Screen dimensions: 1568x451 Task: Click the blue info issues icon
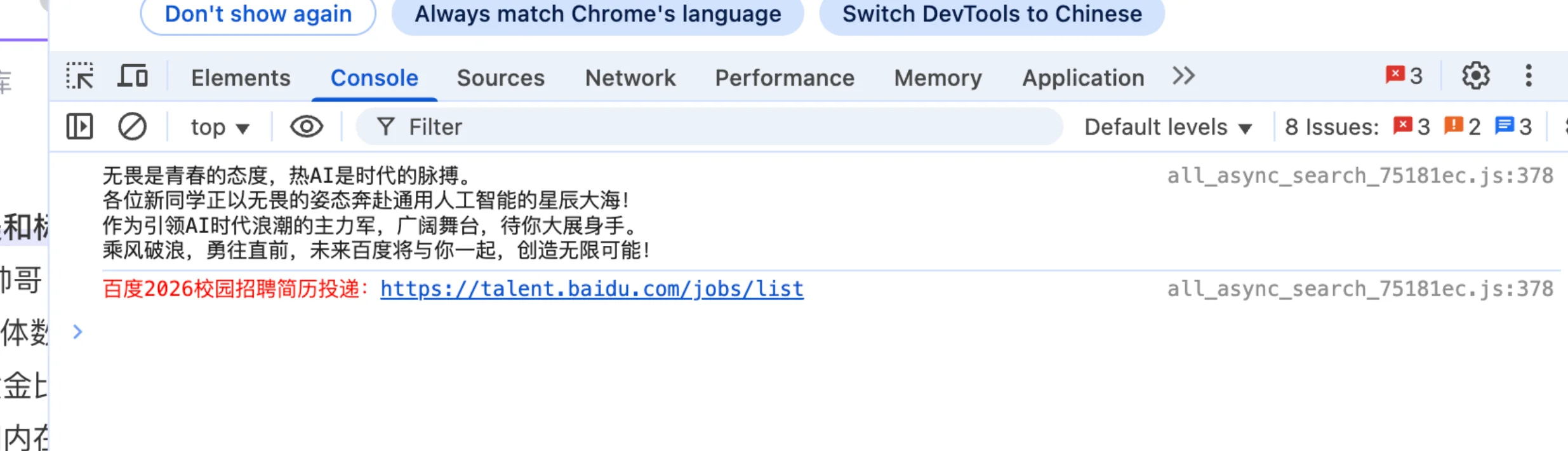click(x=1505, y=126)
